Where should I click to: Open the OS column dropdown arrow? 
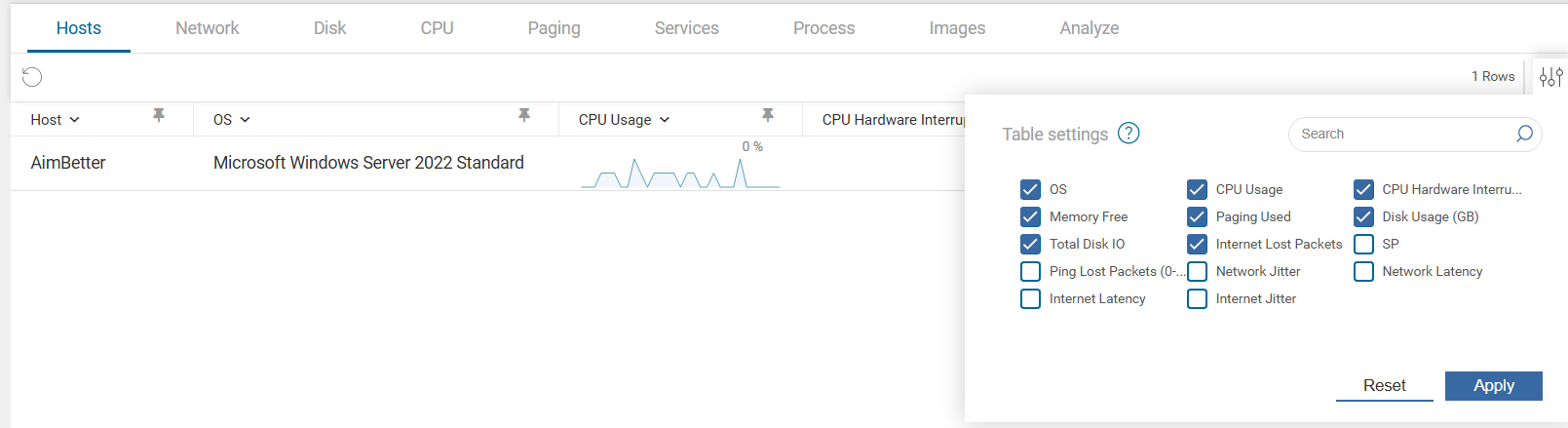245,120
